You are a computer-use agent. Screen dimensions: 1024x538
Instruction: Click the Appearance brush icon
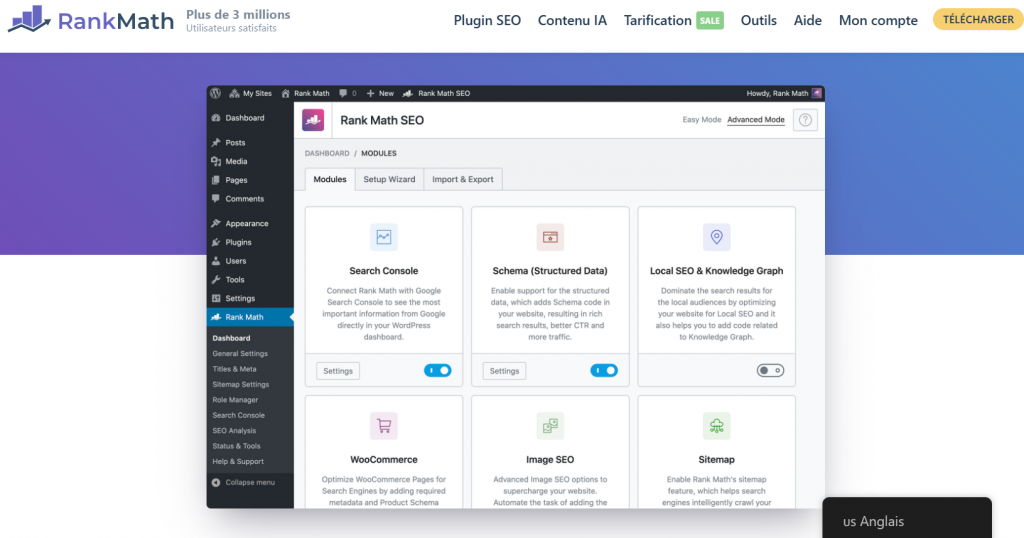coord(216,223)
